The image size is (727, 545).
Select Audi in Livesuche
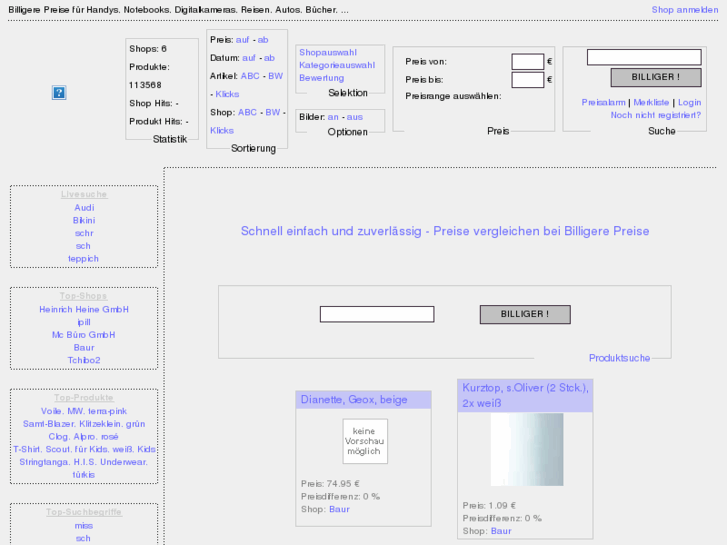pyautogui.click(x=84, y=208)
